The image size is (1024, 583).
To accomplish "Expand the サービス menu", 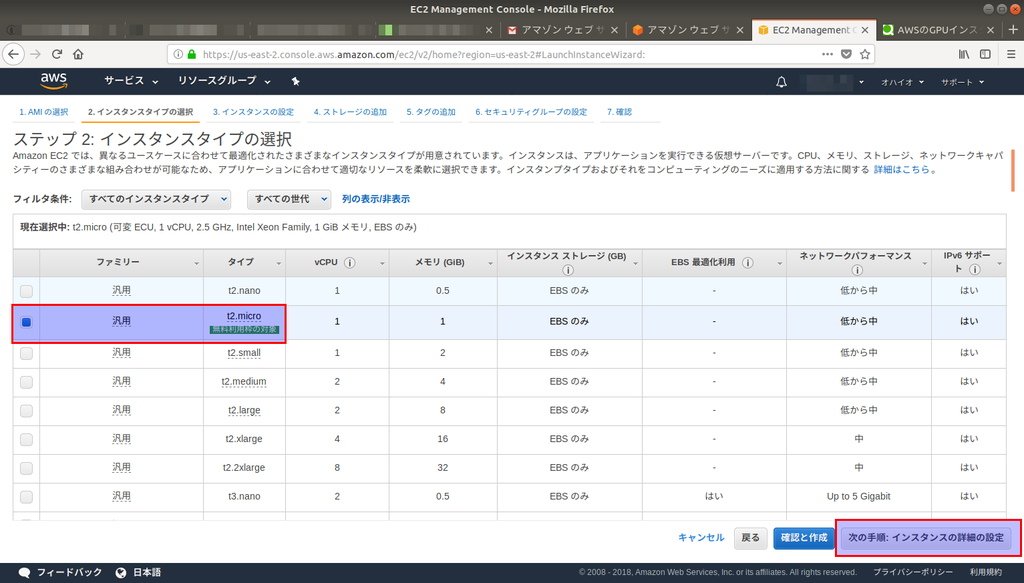I will click(131, 80).
